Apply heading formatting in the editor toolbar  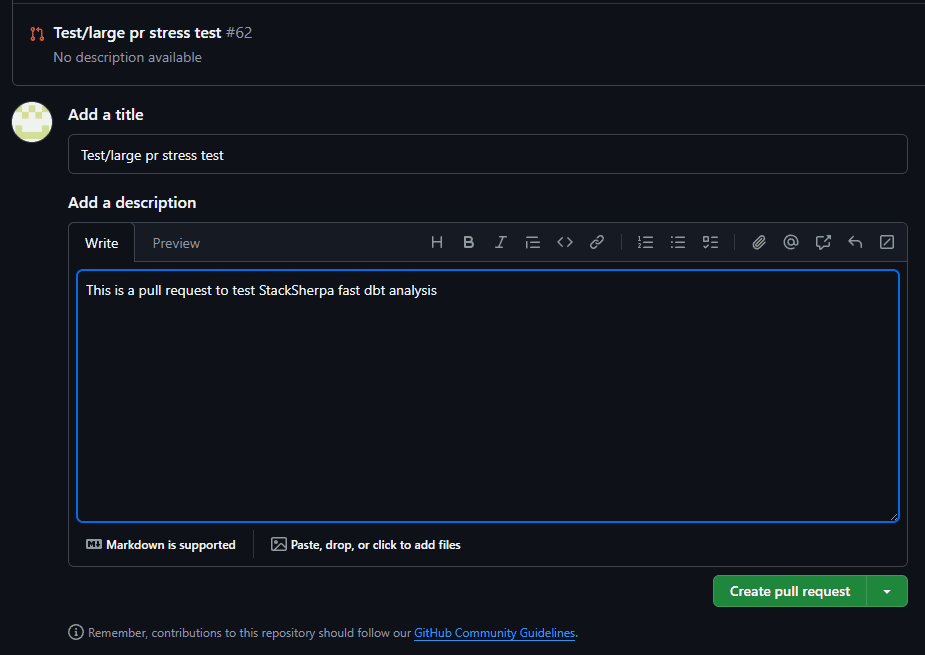pyautogui.click(x=436, y=241)
